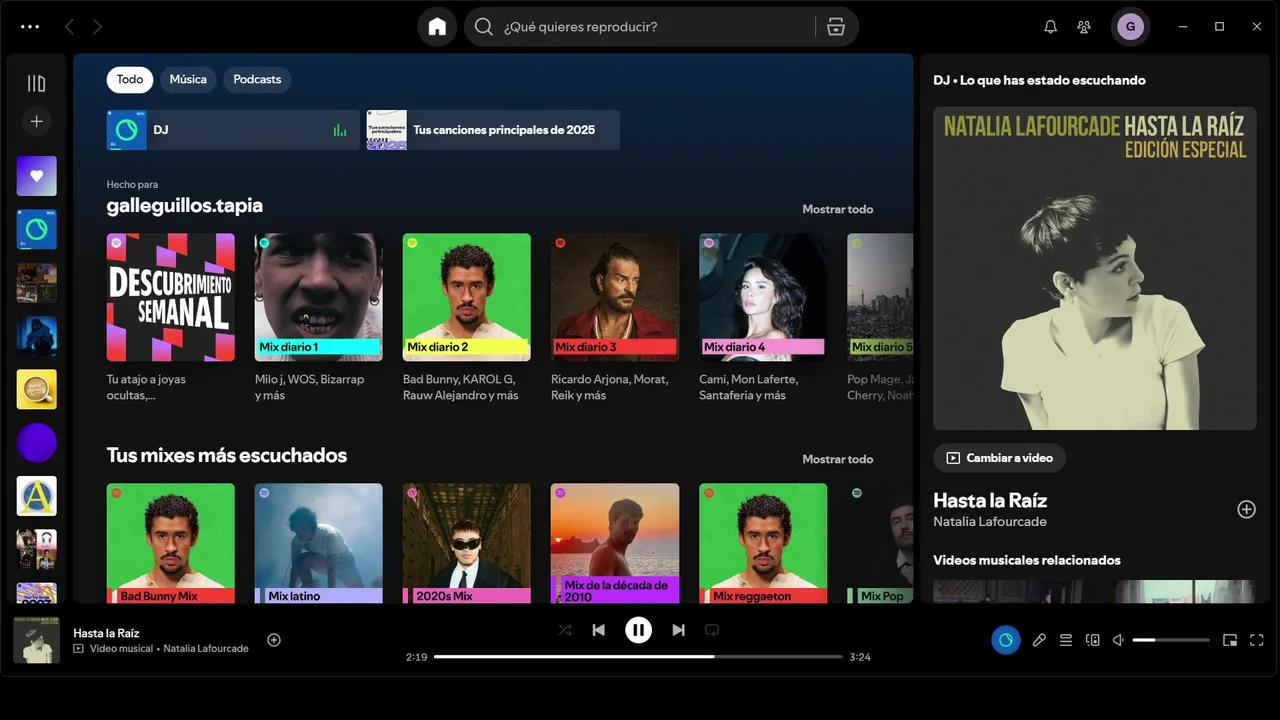Open Mix reggaeton card

(x=763, y=543)
